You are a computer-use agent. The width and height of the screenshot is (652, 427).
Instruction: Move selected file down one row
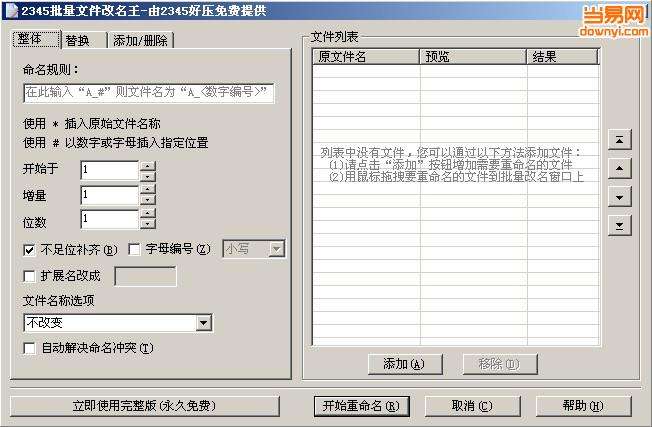click(620, 197)
